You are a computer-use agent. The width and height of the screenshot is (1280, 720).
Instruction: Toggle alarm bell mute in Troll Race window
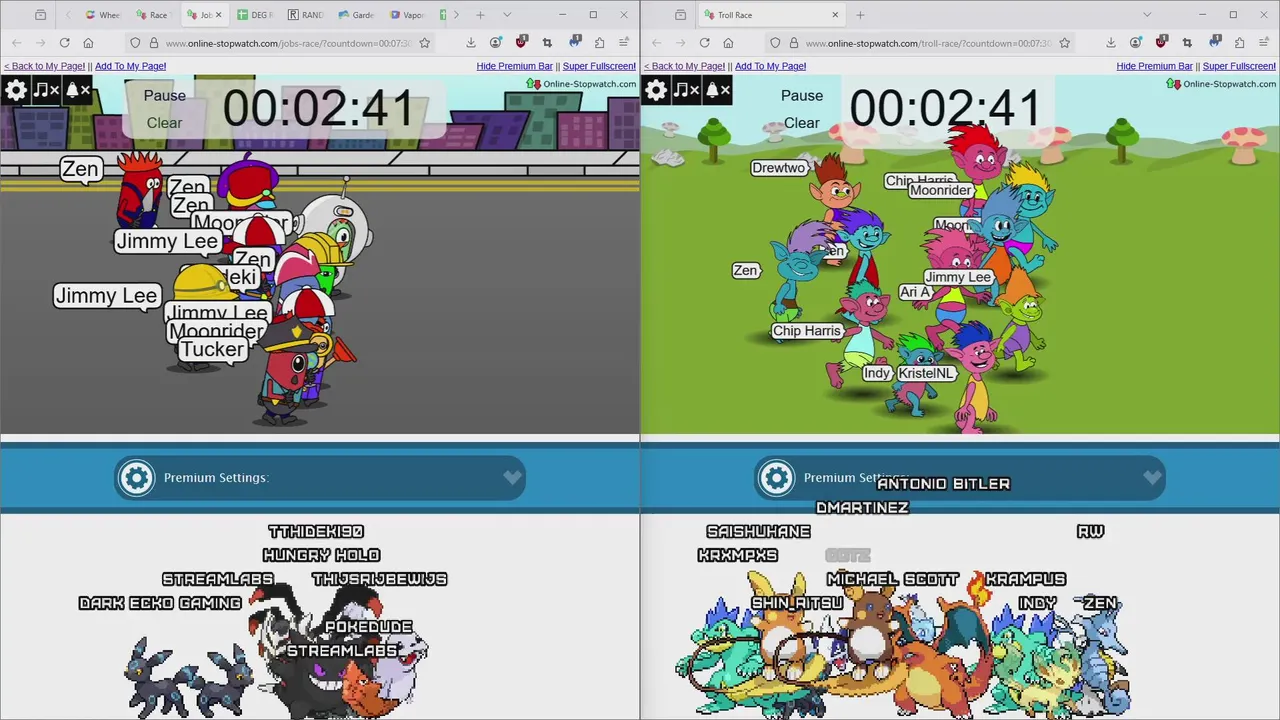pyautogui.click(x=717, y=91)
